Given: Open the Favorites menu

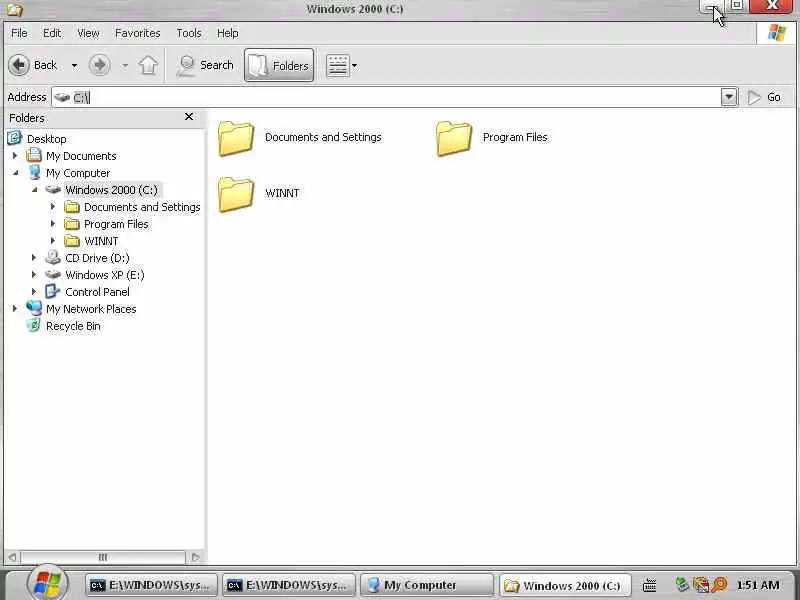Looking at the screenshot, I should pyautogui.click(x=138, y=33).
